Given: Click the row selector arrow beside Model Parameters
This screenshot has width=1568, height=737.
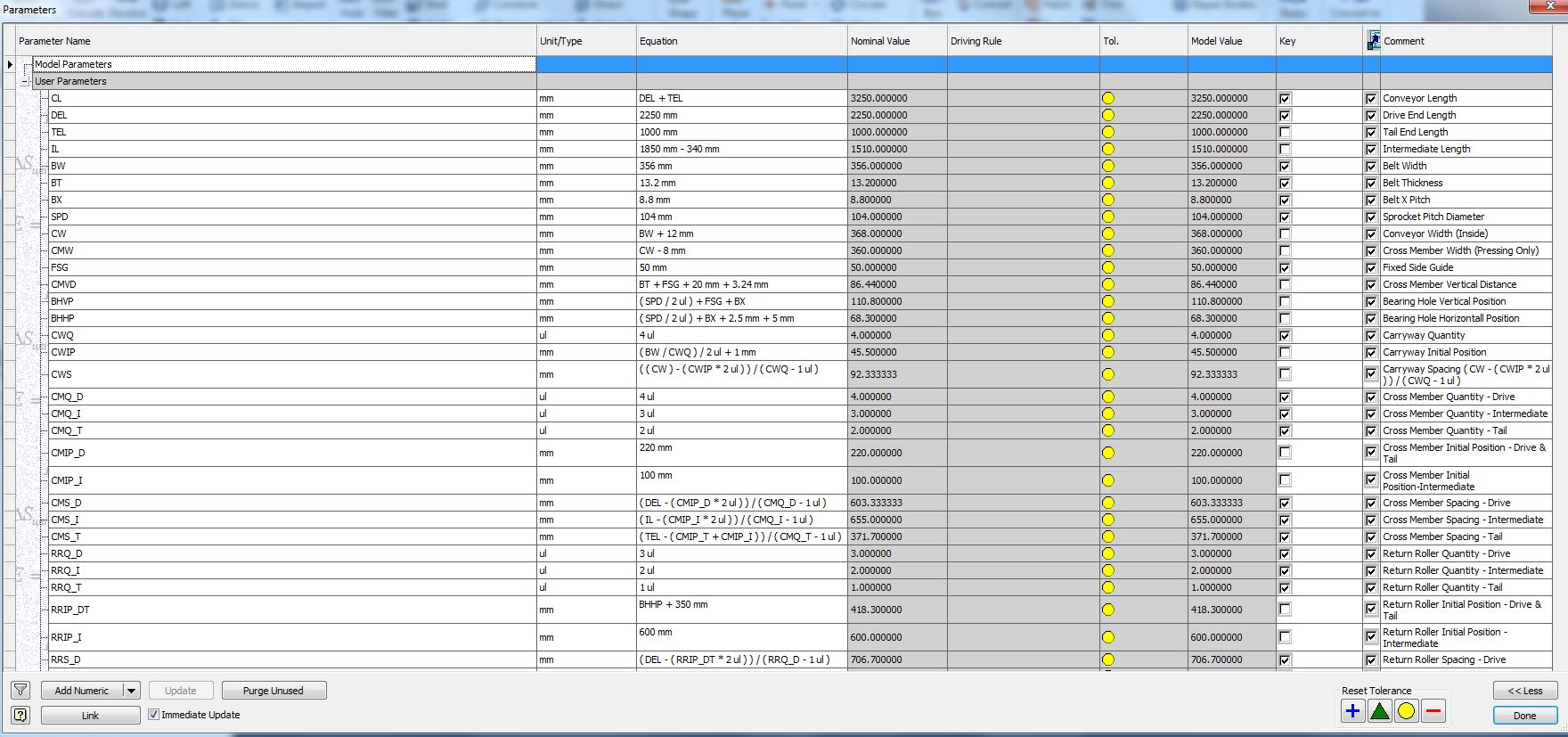Looking at the screenshot, I should 10,64.
